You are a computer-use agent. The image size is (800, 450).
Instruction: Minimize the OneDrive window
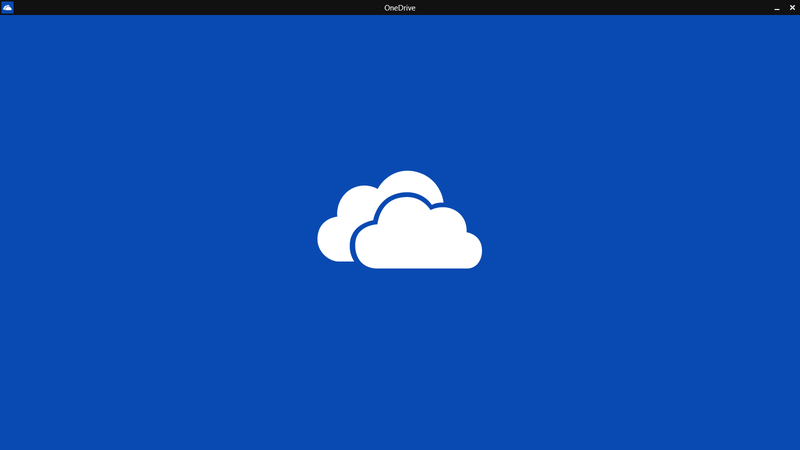click(777, 8)
